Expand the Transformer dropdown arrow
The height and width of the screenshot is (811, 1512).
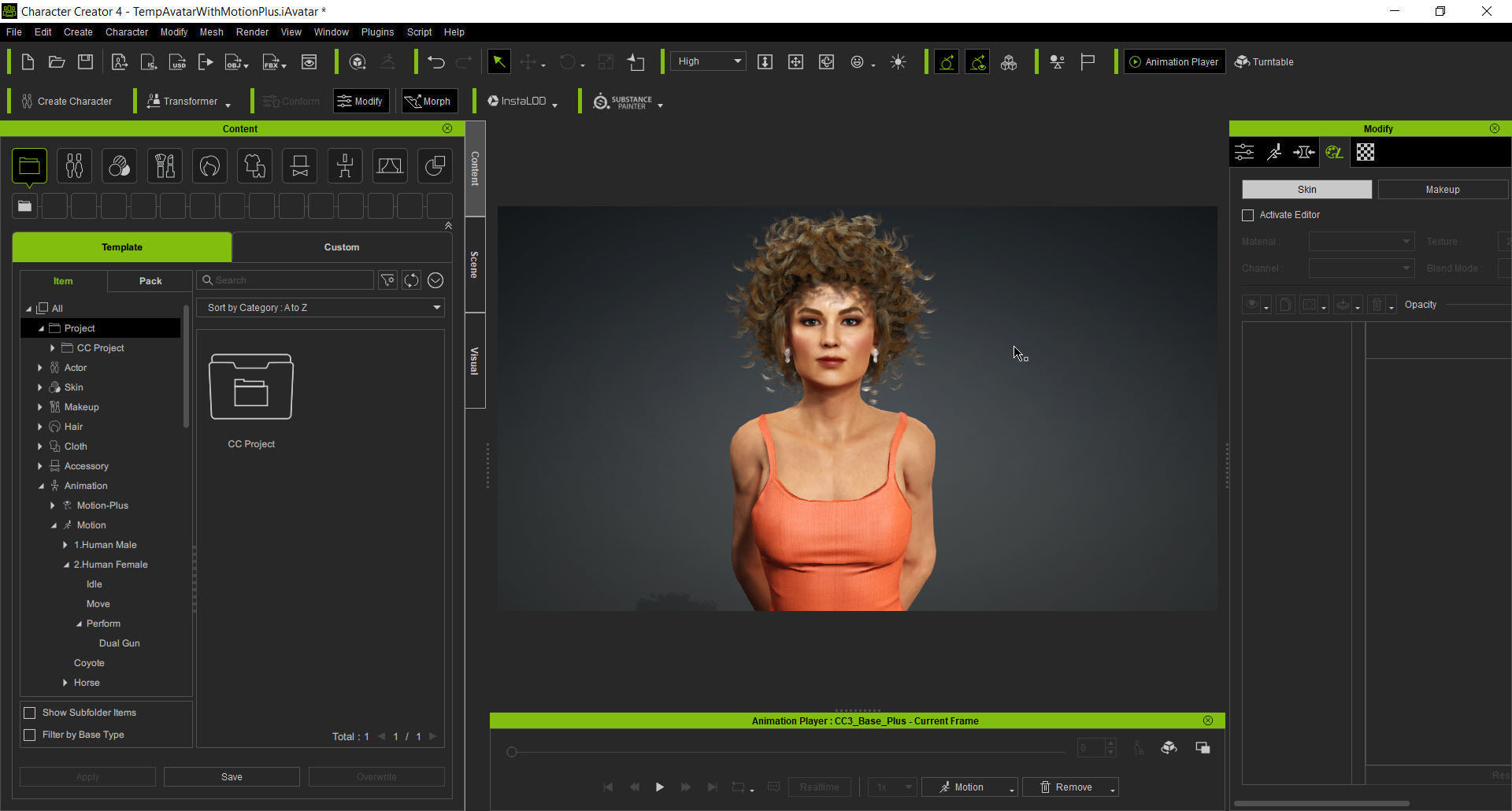(228, 105)
